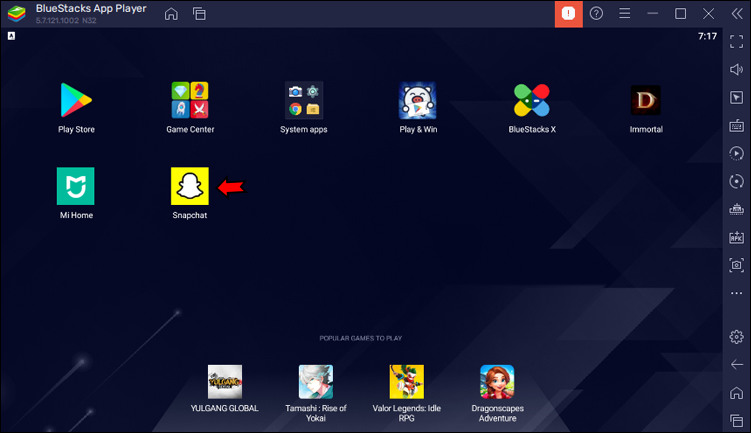Open the hamburger menu in title bar
The width and height of the screenshot is (751, 433).
tap(625, 13)
